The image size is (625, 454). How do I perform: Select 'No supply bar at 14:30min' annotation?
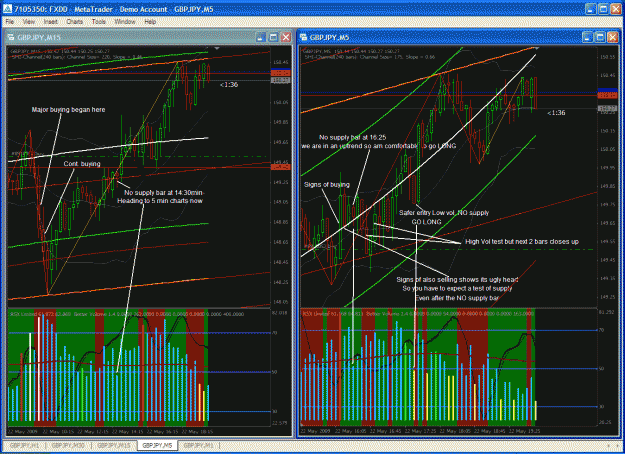(x=163, y=193)
